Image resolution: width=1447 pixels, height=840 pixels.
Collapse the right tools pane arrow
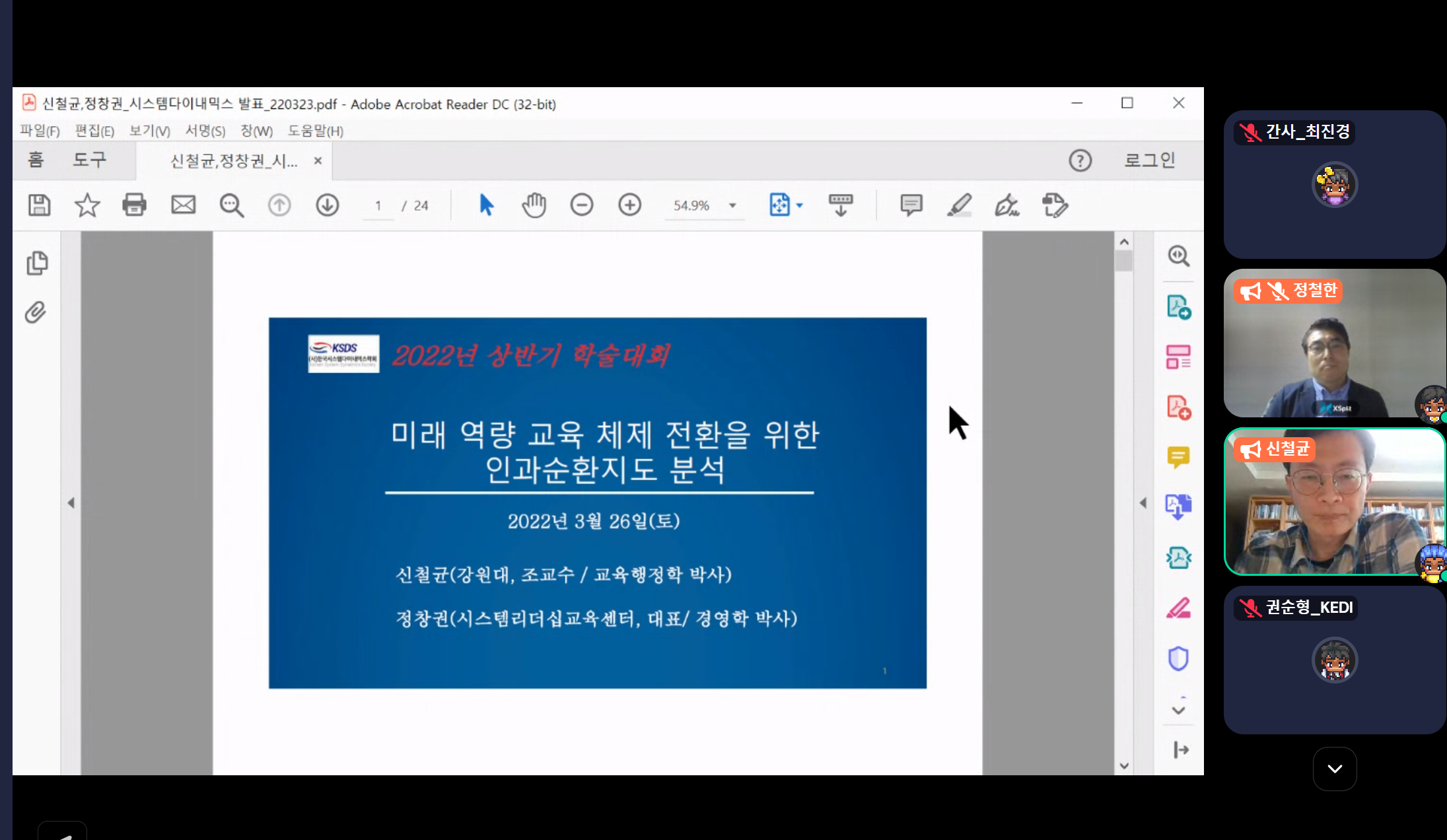tap(1143, 503)
